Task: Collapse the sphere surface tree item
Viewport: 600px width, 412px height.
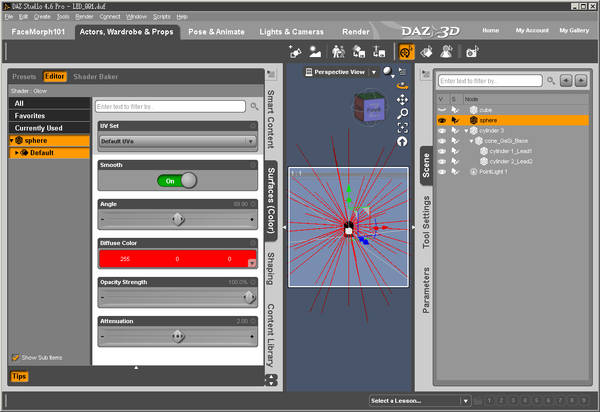Action: click(x=11, y=140)
